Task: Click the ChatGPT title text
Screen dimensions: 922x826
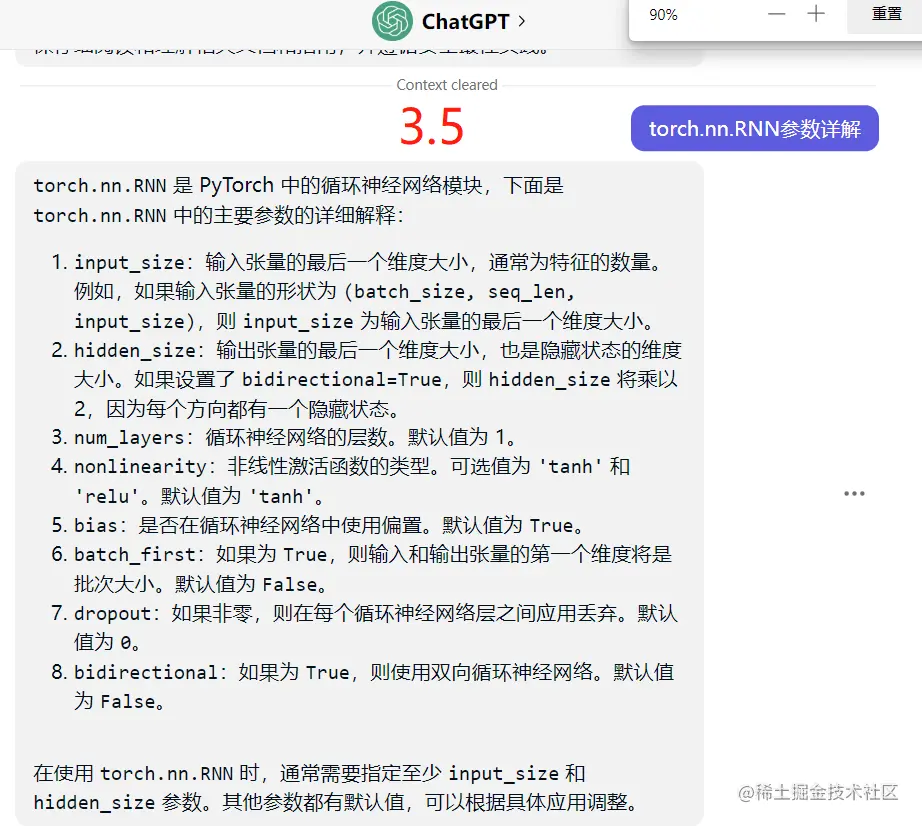Action: pos(465,22)
